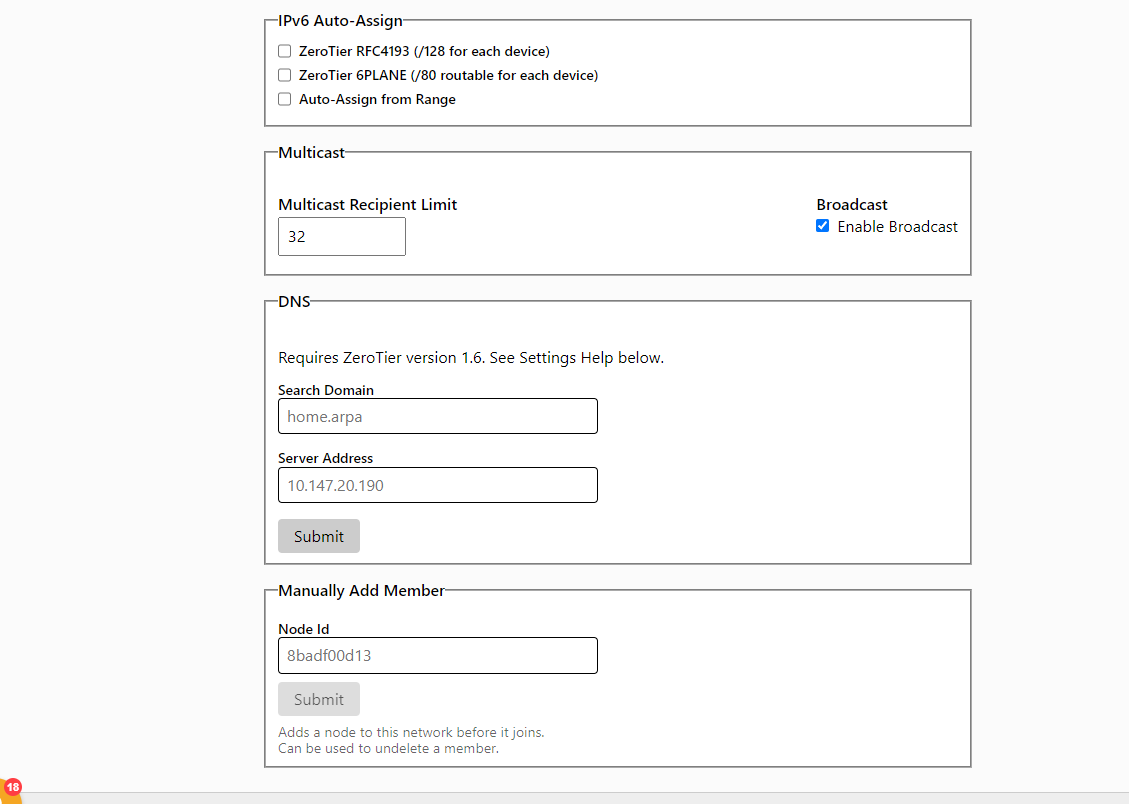Click the orange icon with the 18 badge
1129x804 pixels.
tap(10, 790)
